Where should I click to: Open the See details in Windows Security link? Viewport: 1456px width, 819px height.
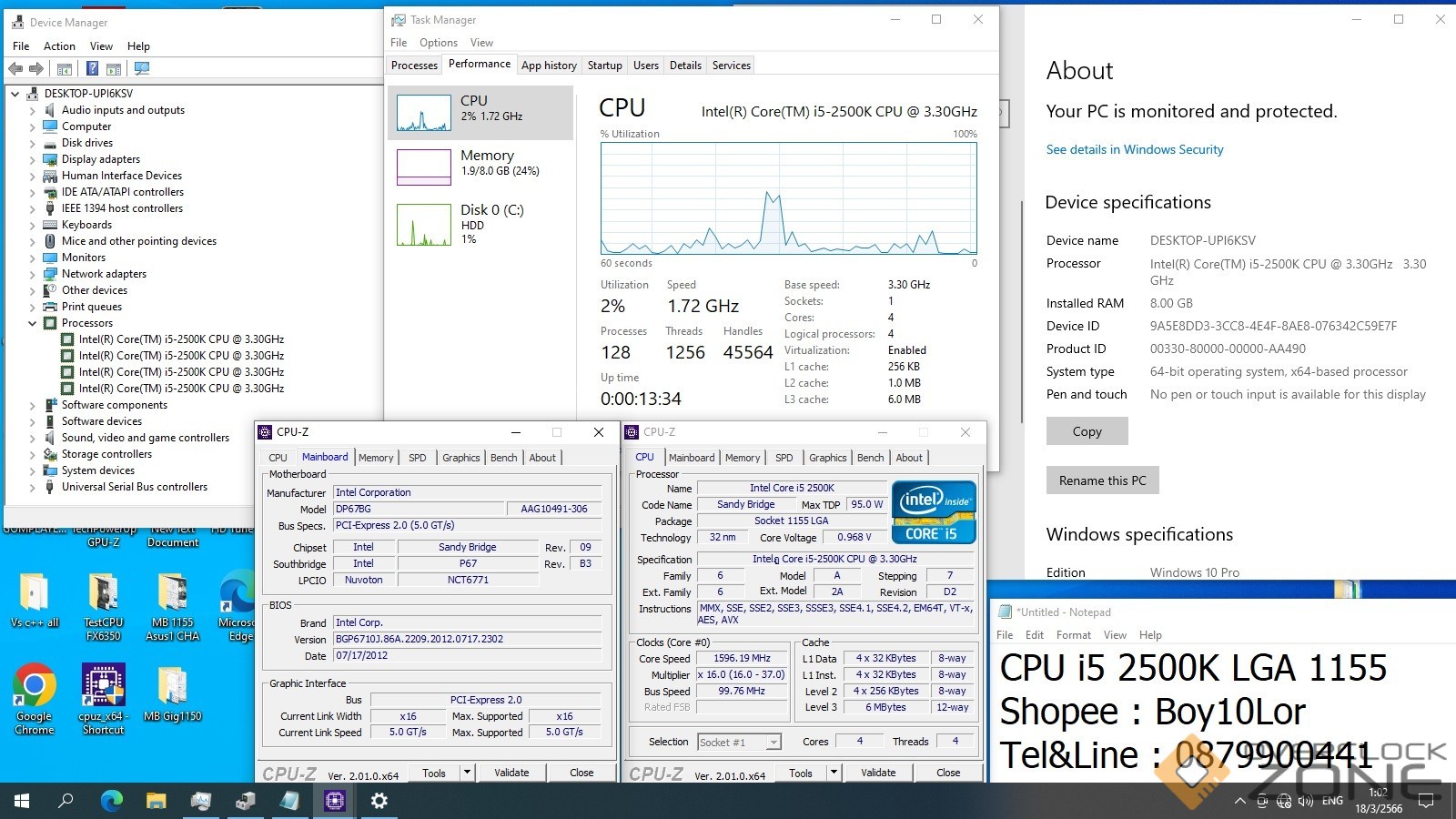[1134, 149]
